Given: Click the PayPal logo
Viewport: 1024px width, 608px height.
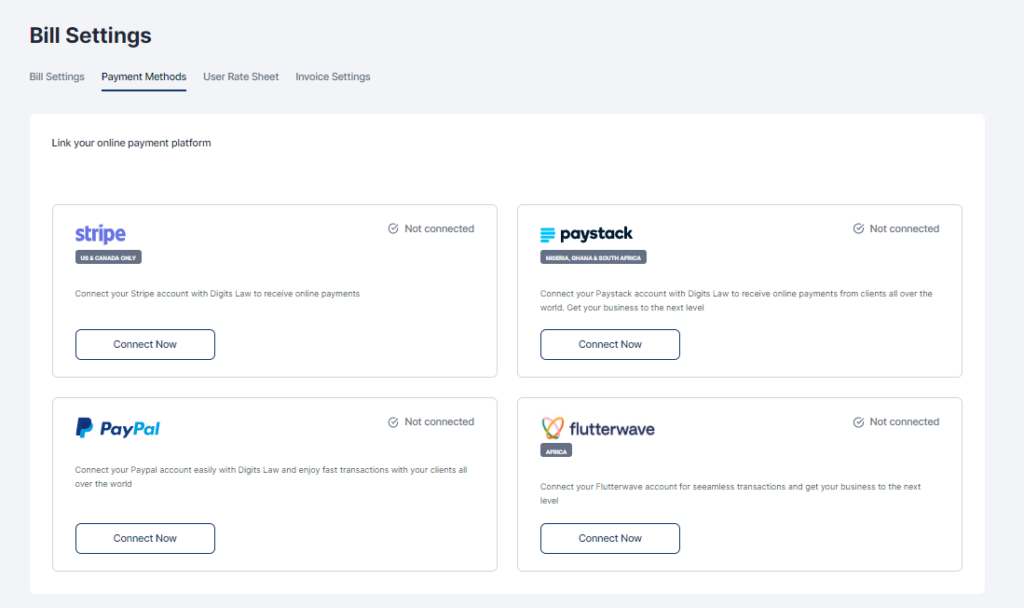Looking at the screenshot, I should (x=118, y=428).
